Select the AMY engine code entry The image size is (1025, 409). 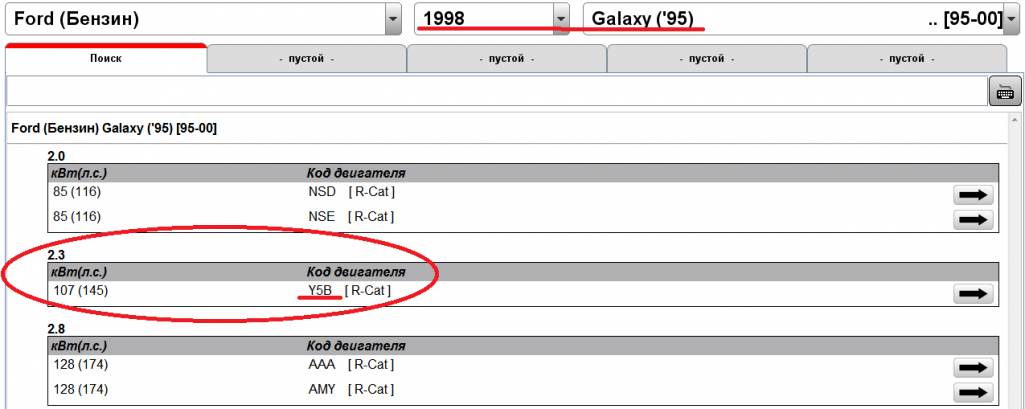click(x=322, y=389)
